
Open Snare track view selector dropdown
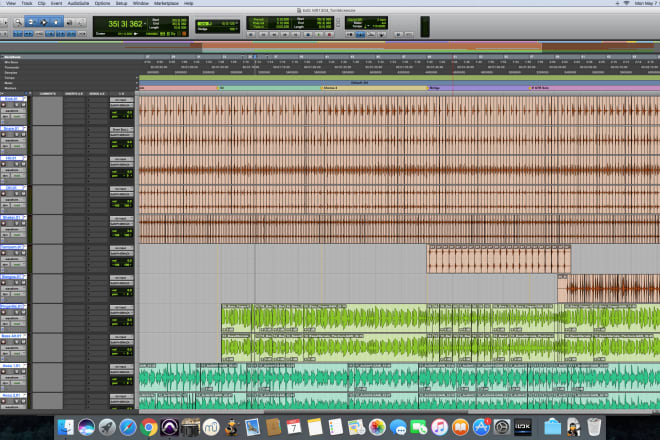coord(13,140)
